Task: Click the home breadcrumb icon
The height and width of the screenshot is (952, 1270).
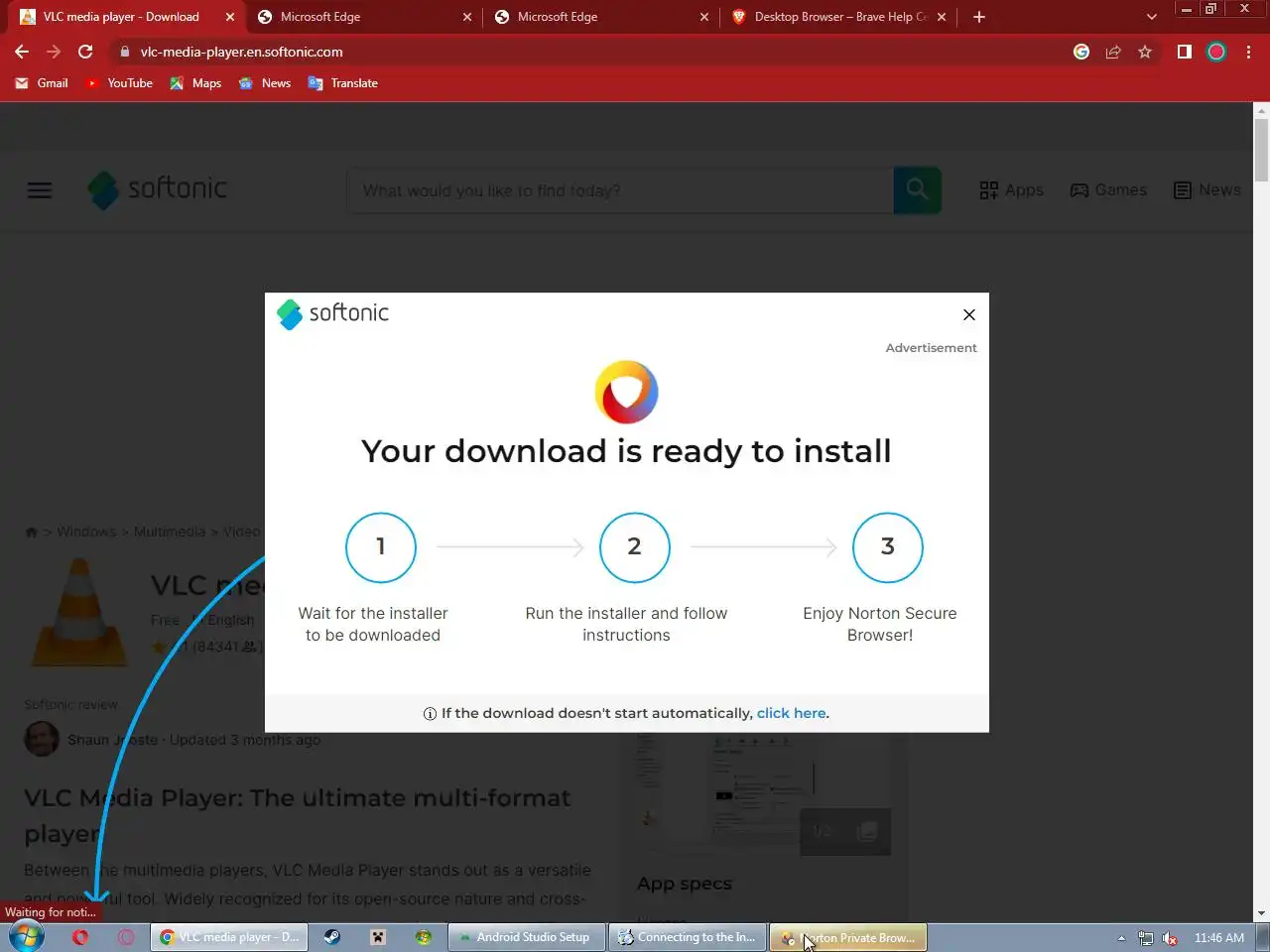Action: tap(31, 533)
